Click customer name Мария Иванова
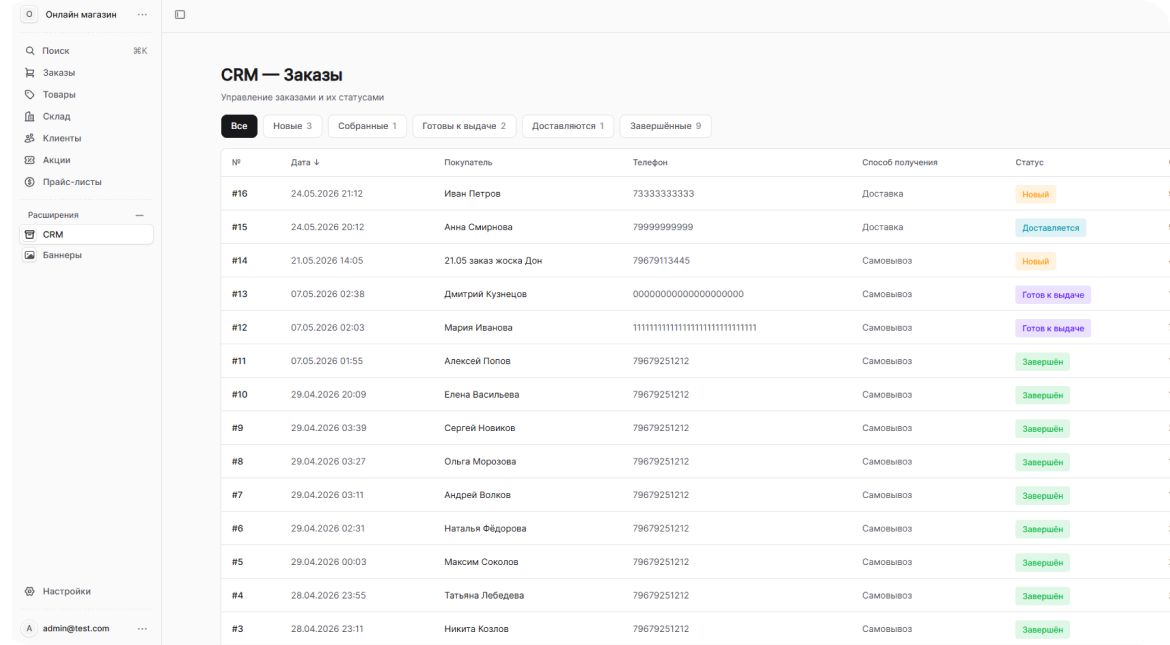Viewport: 1170px width, 645px height. pos(478,328)
